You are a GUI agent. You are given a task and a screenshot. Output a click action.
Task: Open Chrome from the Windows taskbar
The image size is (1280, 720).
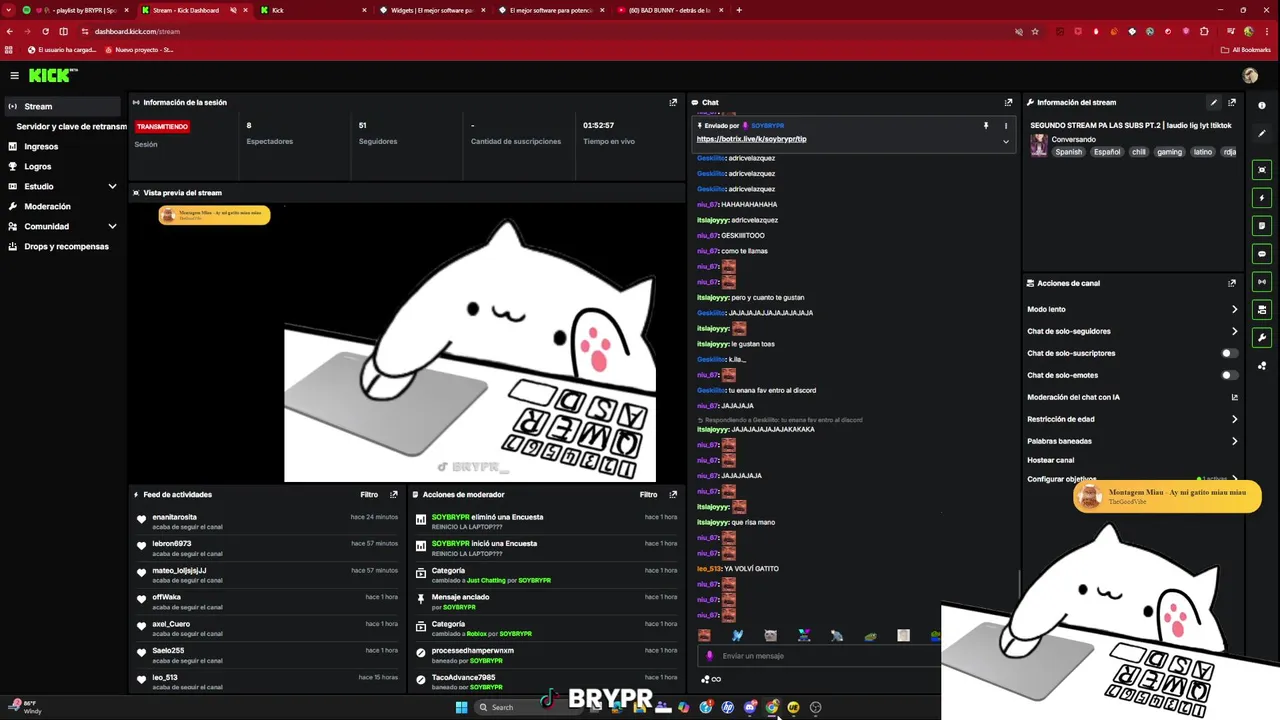pos(772,707)
